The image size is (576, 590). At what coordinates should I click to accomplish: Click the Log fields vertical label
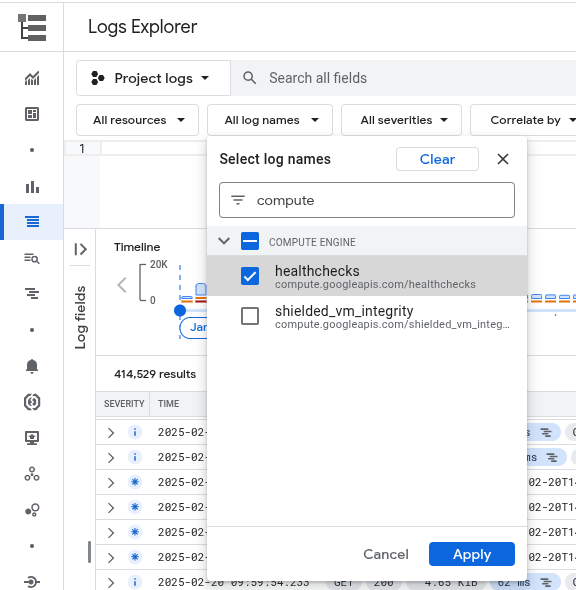[x=80, y=317]
